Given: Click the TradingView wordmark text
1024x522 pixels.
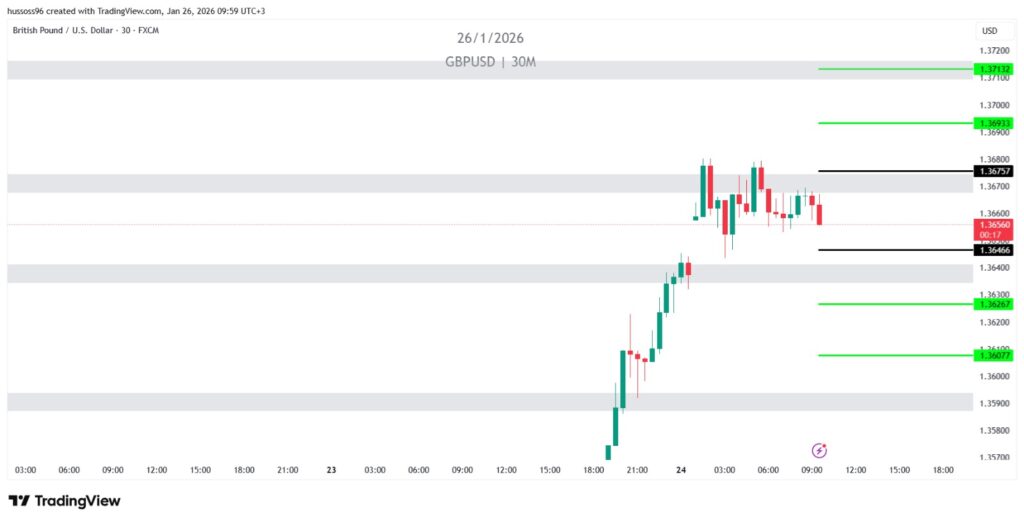Looking at the screenshot, I should (76, 501).
